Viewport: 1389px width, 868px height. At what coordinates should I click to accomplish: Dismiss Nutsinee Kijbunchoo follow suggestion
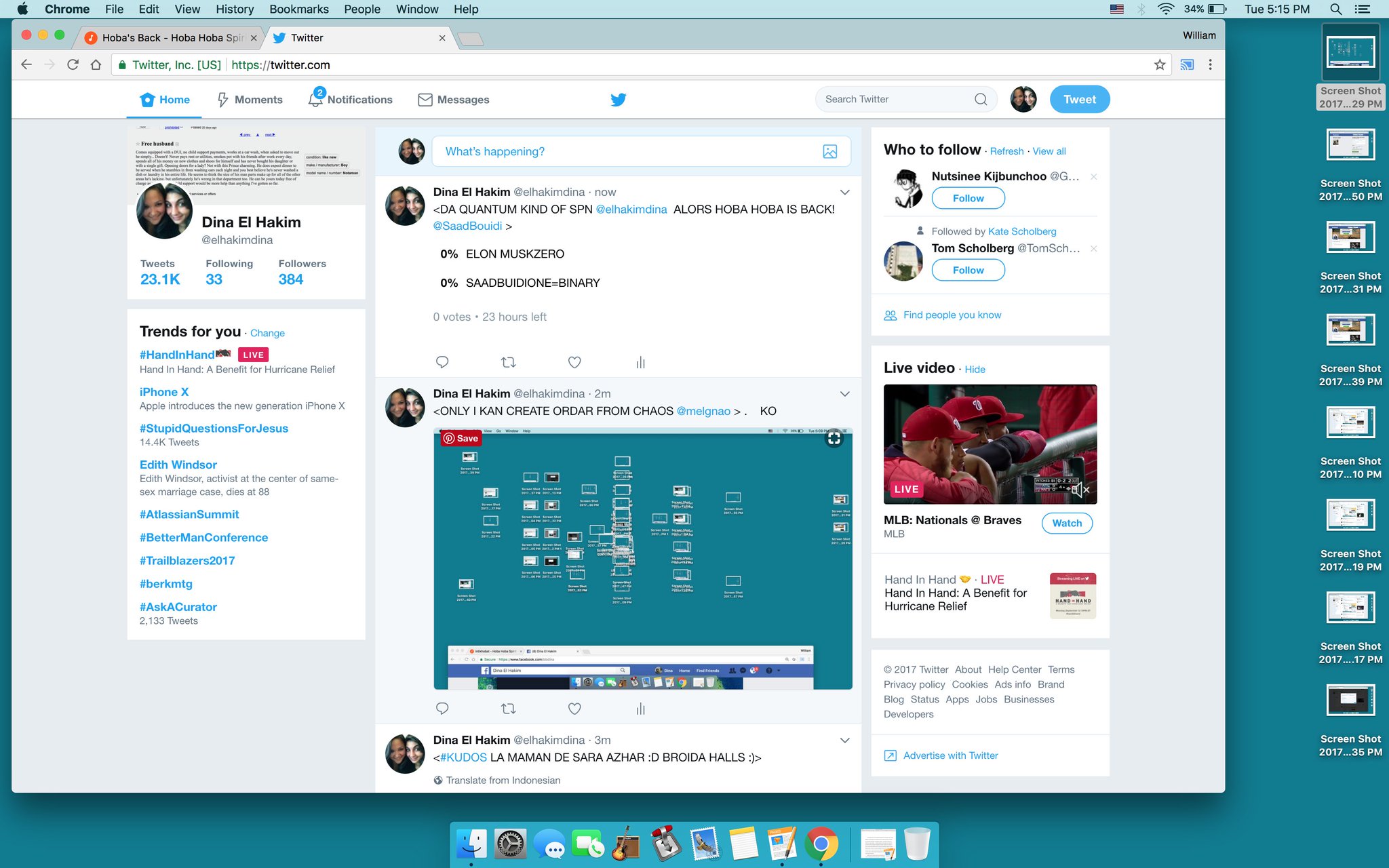tap(1093, 176)
